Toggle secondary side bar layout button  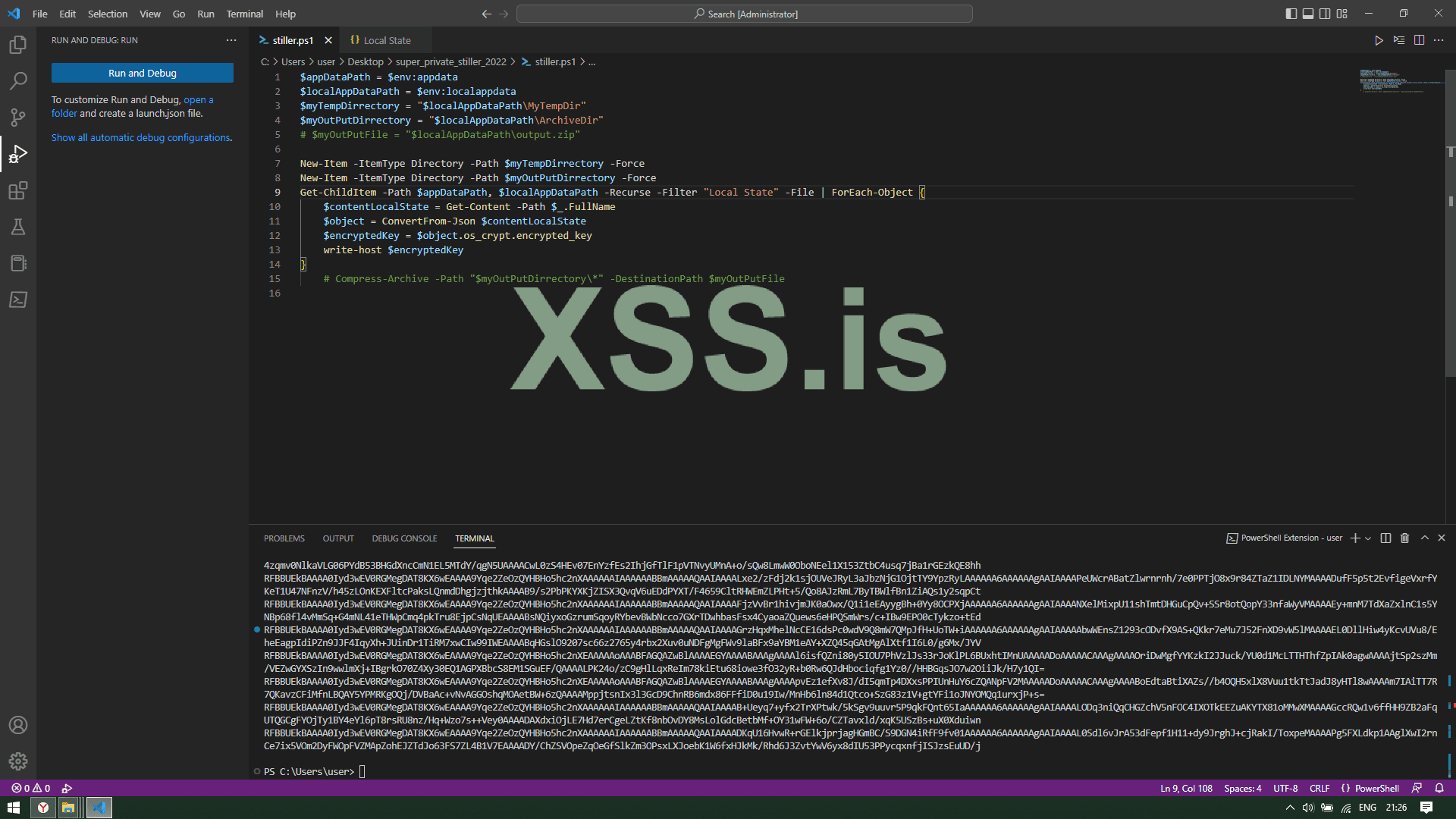1325,14
